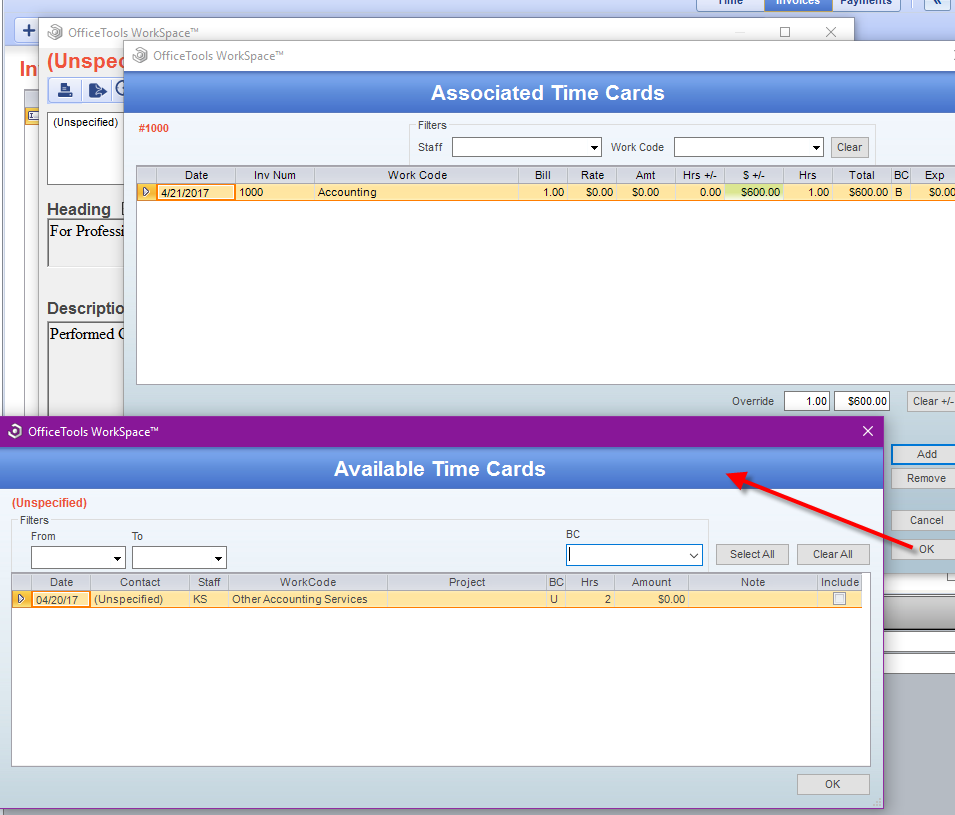Viewport: 955px width, 815px height.
Task: Switch to the Payments tab
Action: [x=865, y=3]
